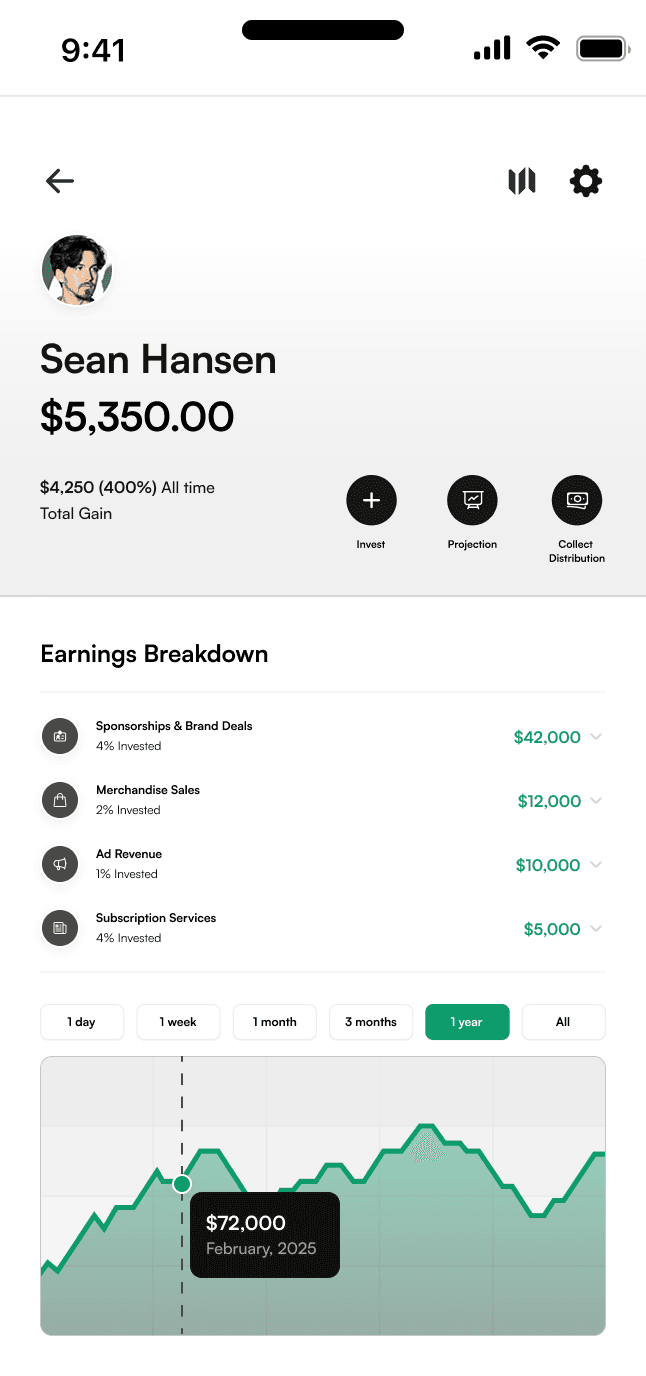Open the Projection chart icon

tap(472, 500)
